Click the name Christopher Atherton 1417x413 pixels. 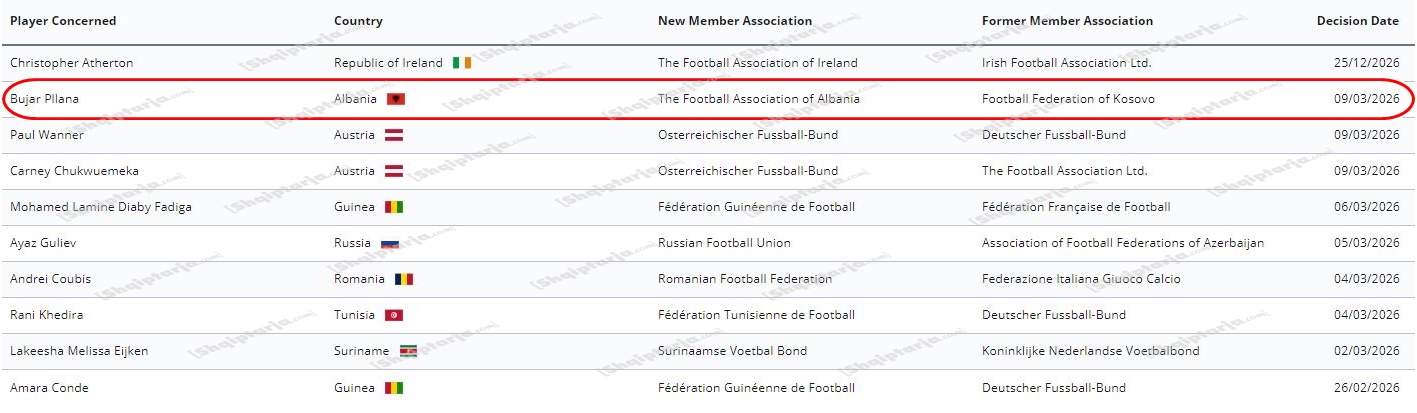tap(71, 63)
